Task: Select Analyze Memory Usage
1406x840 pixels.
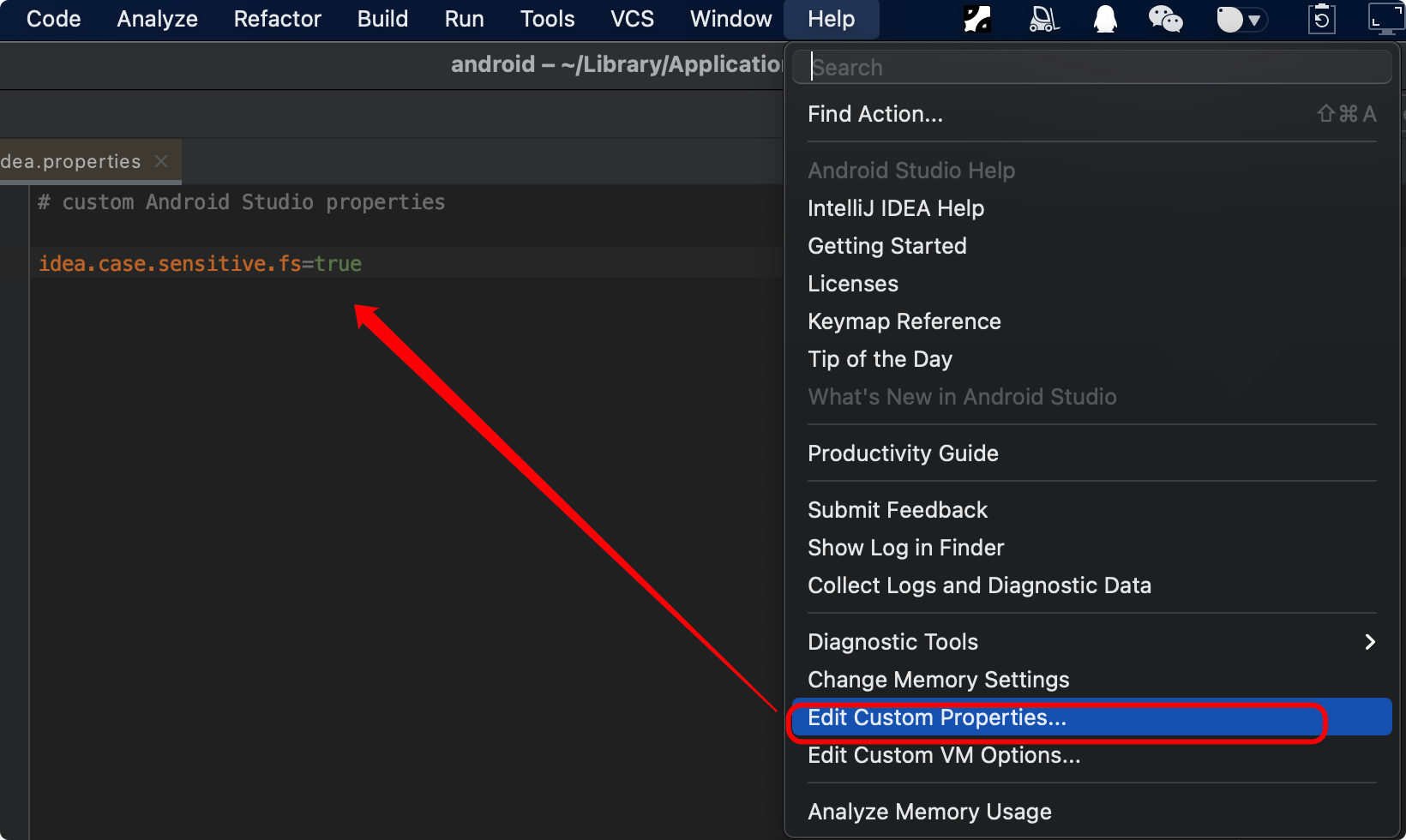Action: point(1092,812)
